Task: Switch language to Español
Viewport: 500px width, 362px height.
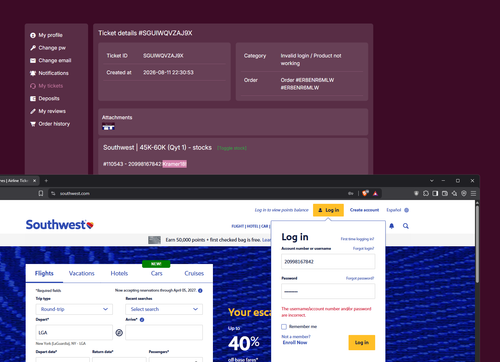Action: [394, 210]
